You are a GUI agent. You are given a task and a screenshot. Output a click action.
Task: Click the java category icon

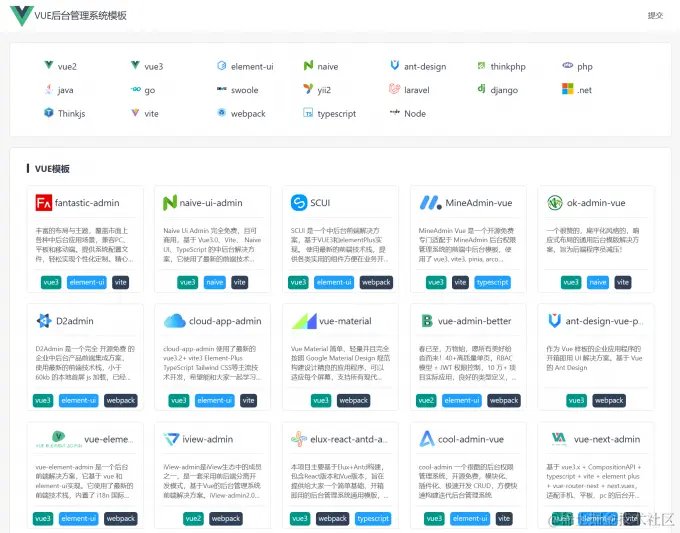[x=49, y=89]
